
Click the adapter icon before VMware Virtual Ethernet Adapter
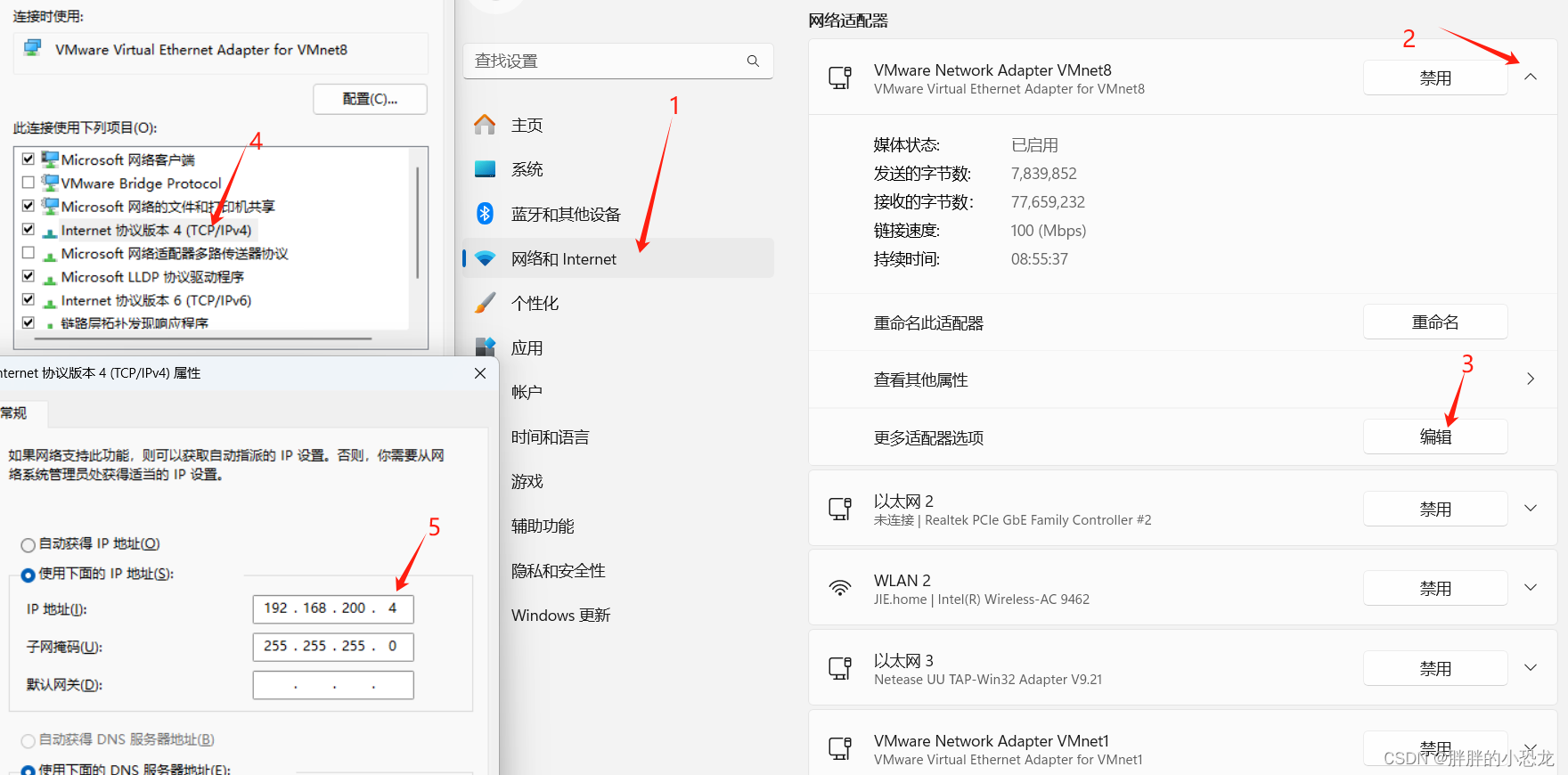click(x=33, y=48)
